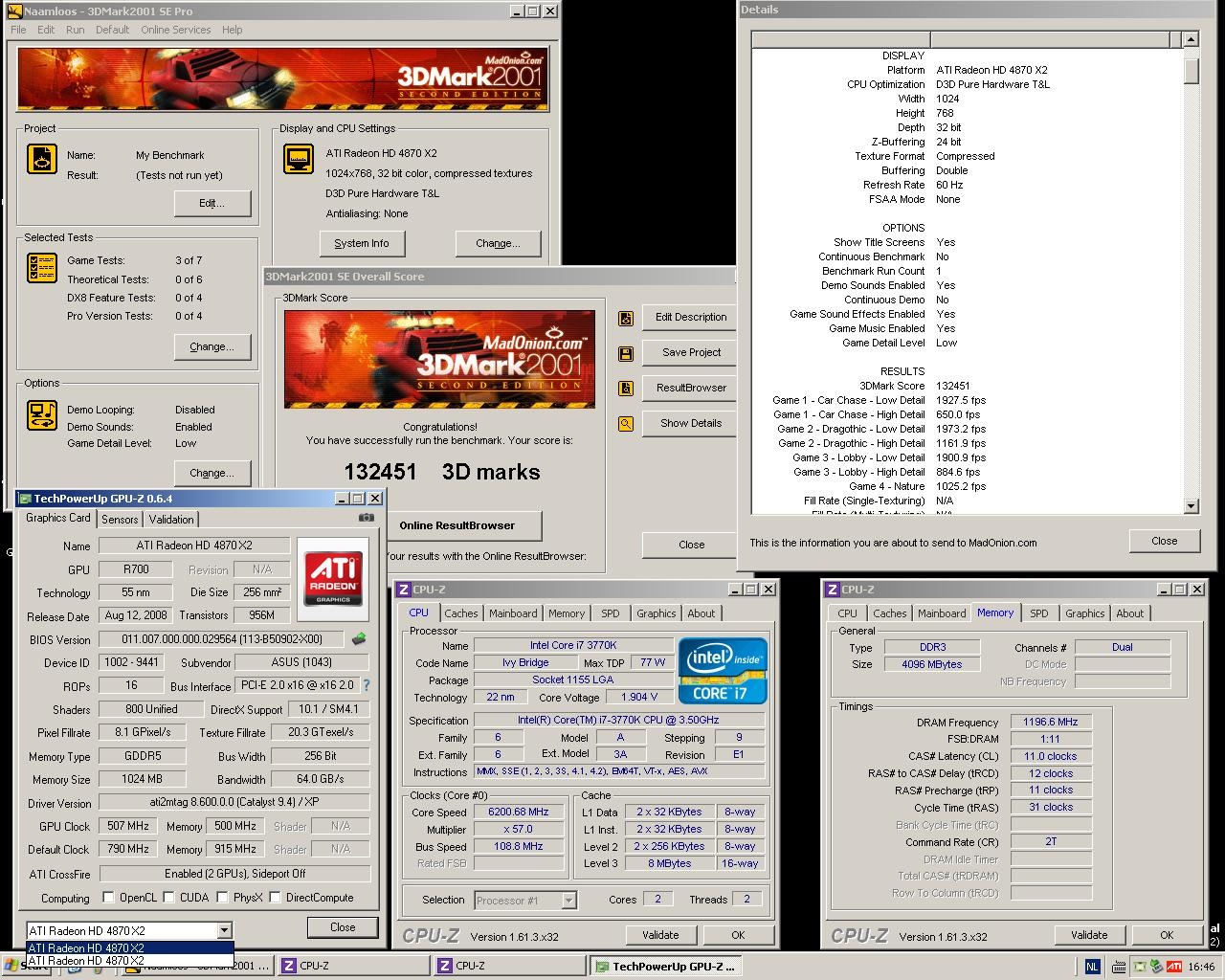
Task: Click the "132451 3D marks" score text
Action: [x=442, y=472]
